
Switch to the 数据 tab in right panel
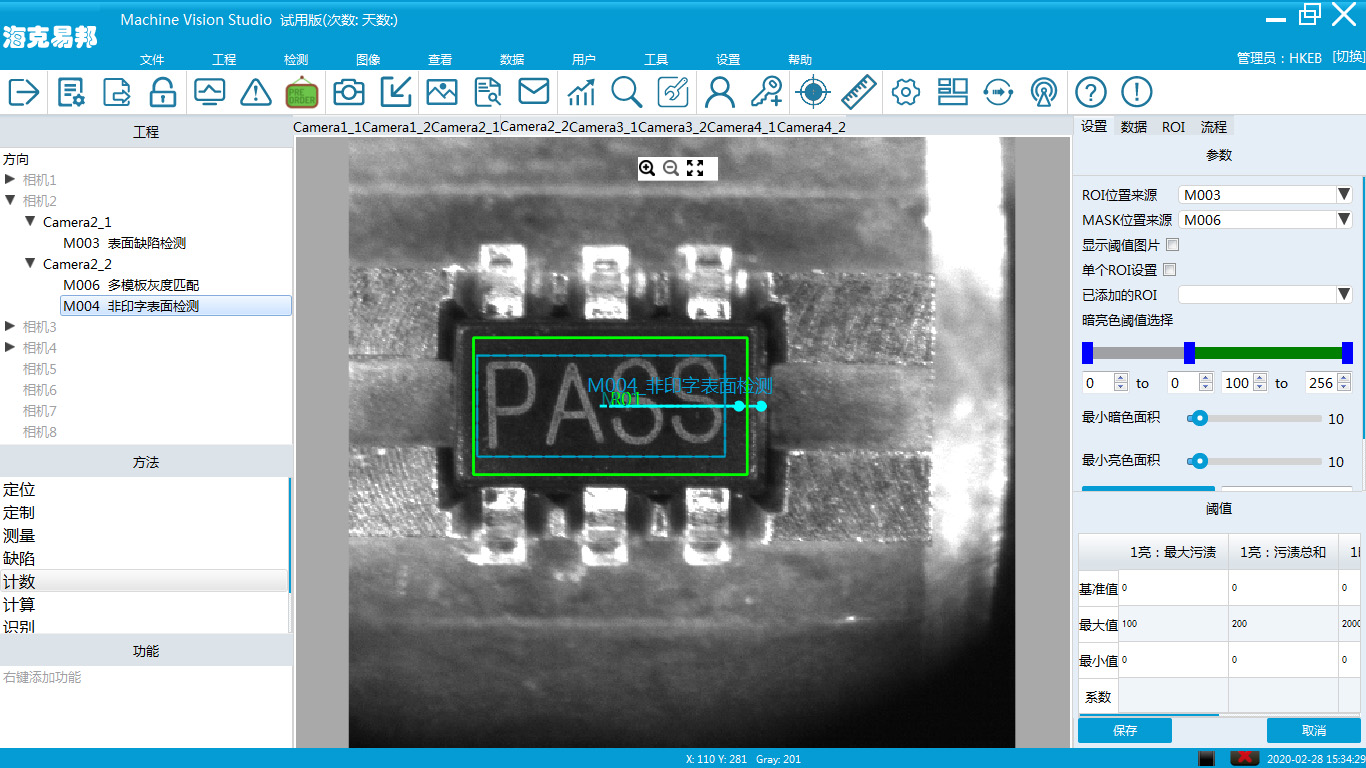click(1133, 127)
